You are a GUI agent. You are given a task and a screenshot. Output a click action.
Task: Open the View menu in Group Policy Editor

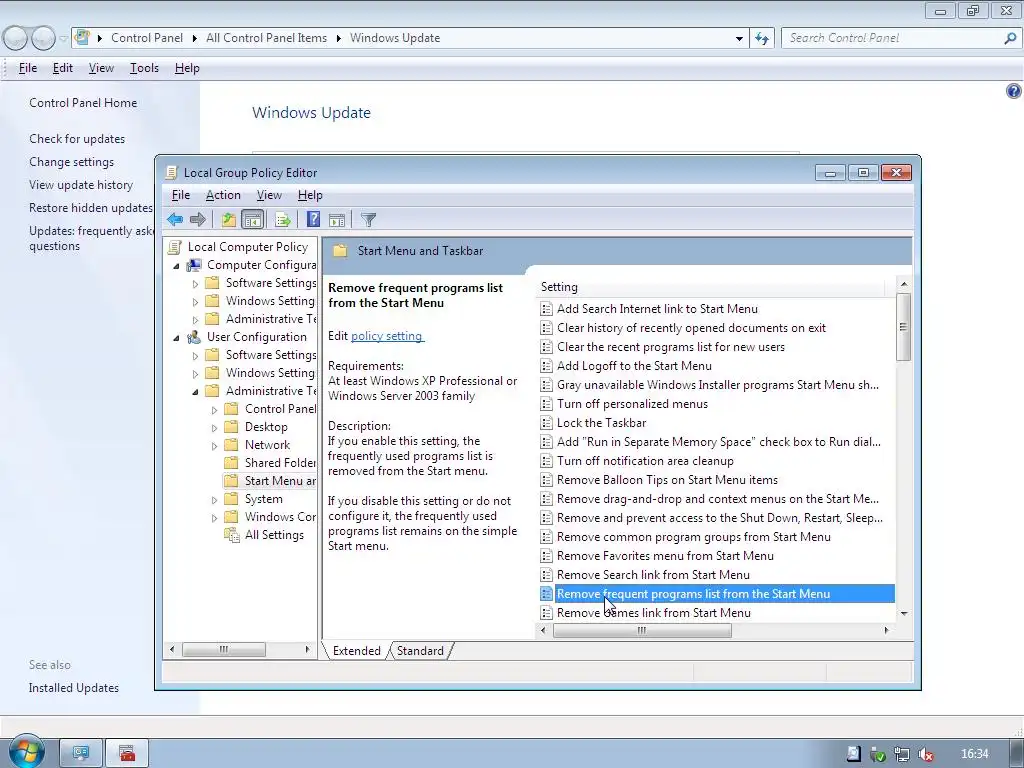click(269, 195)
